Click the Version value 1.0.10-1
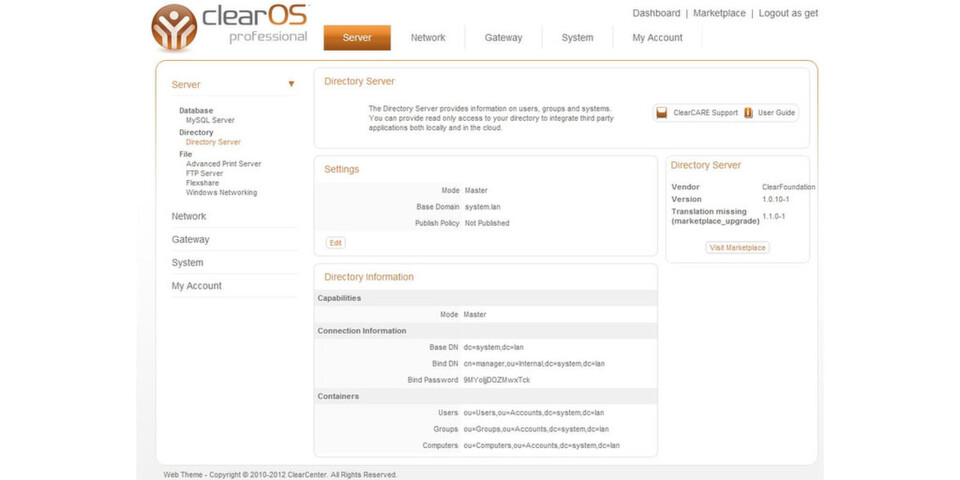This screenshot has height=480, width=960. pyautogui.click(x=774, y=200)
